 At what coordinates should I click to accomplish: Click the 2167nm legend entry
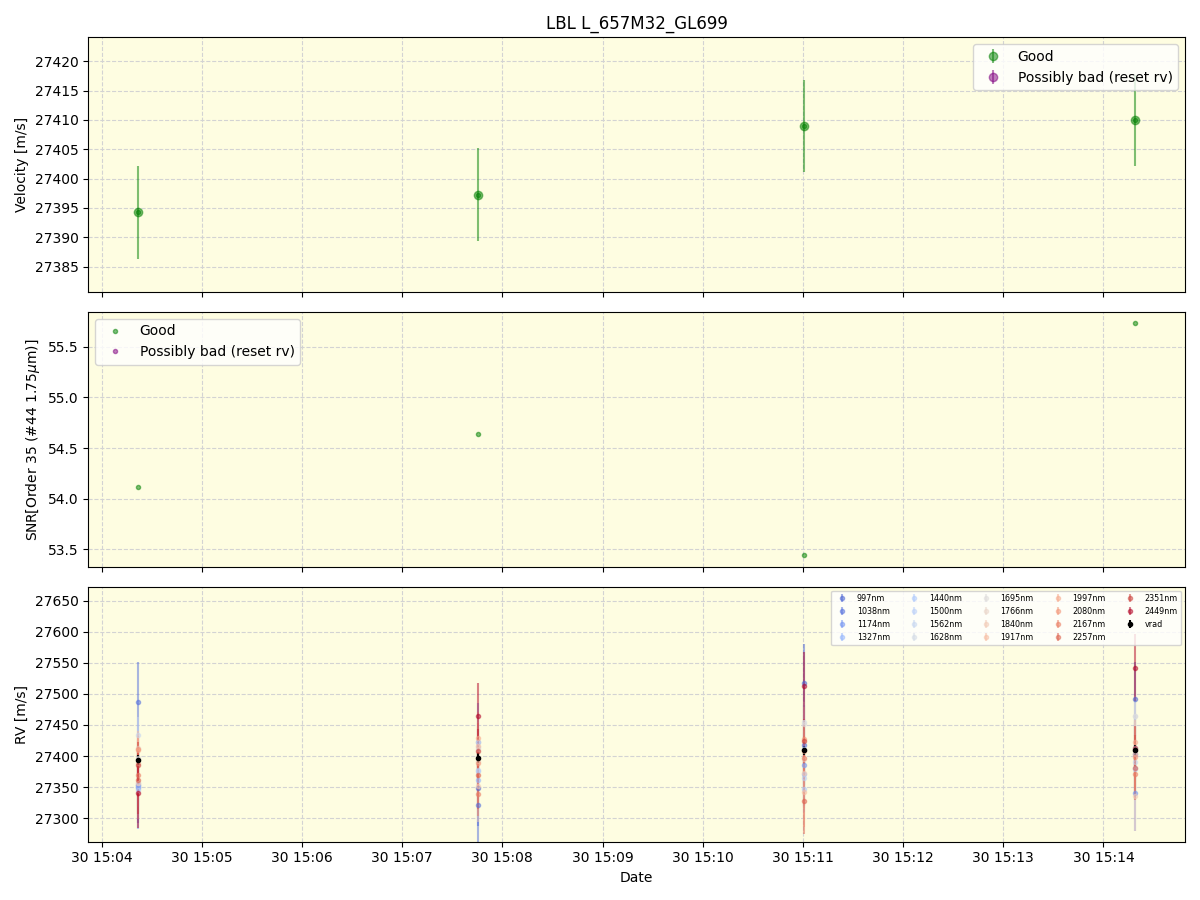(1080, 624)
